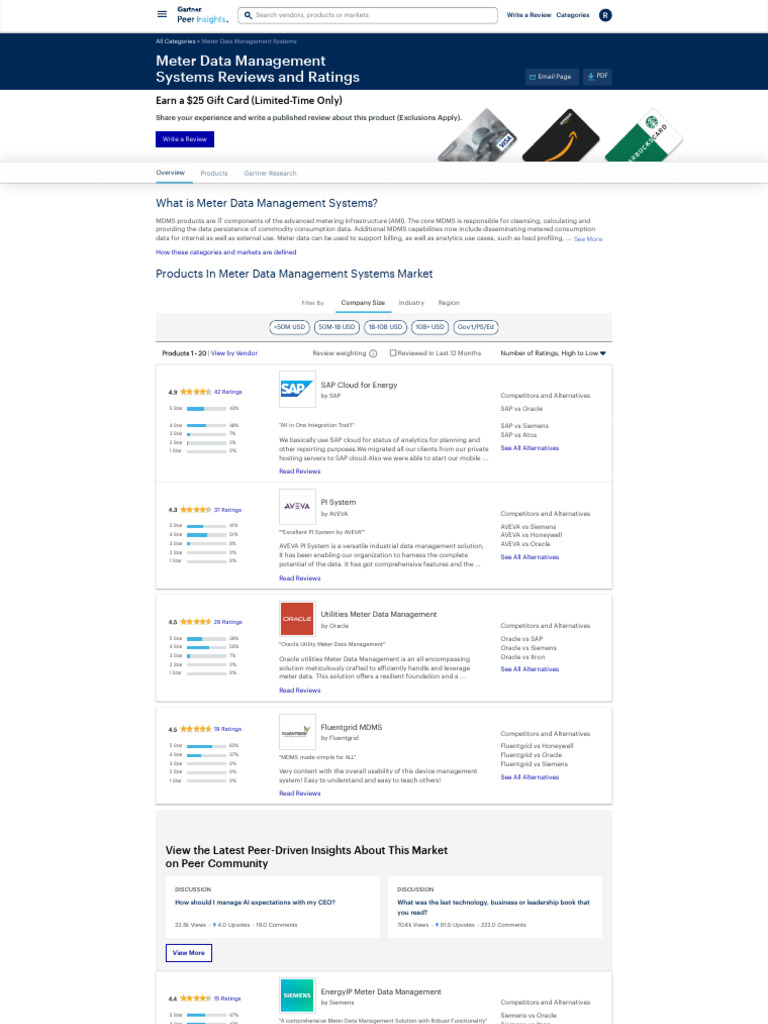Click the review weighting info icon
Viewport: 768px width, 1024px height.
pyautogui.click(x=373, y=353)
